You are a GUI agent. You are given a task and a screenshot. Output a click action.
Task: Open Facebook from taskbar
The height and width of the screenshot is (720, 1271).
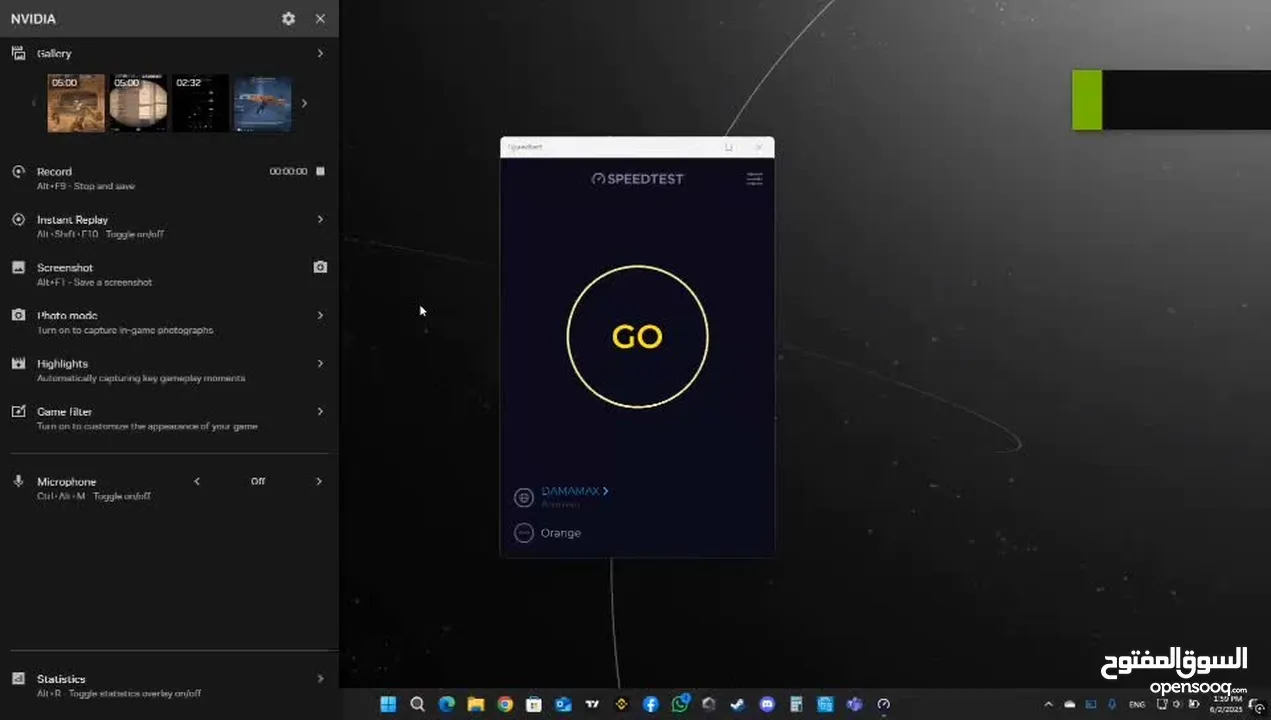point(650,704)
